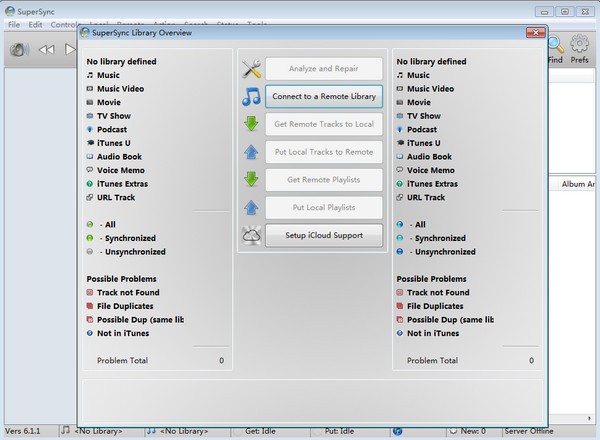Viewport: 600px width, 440px height.
Task: Click Get: Idle status entry
Action: click(260, 431)
